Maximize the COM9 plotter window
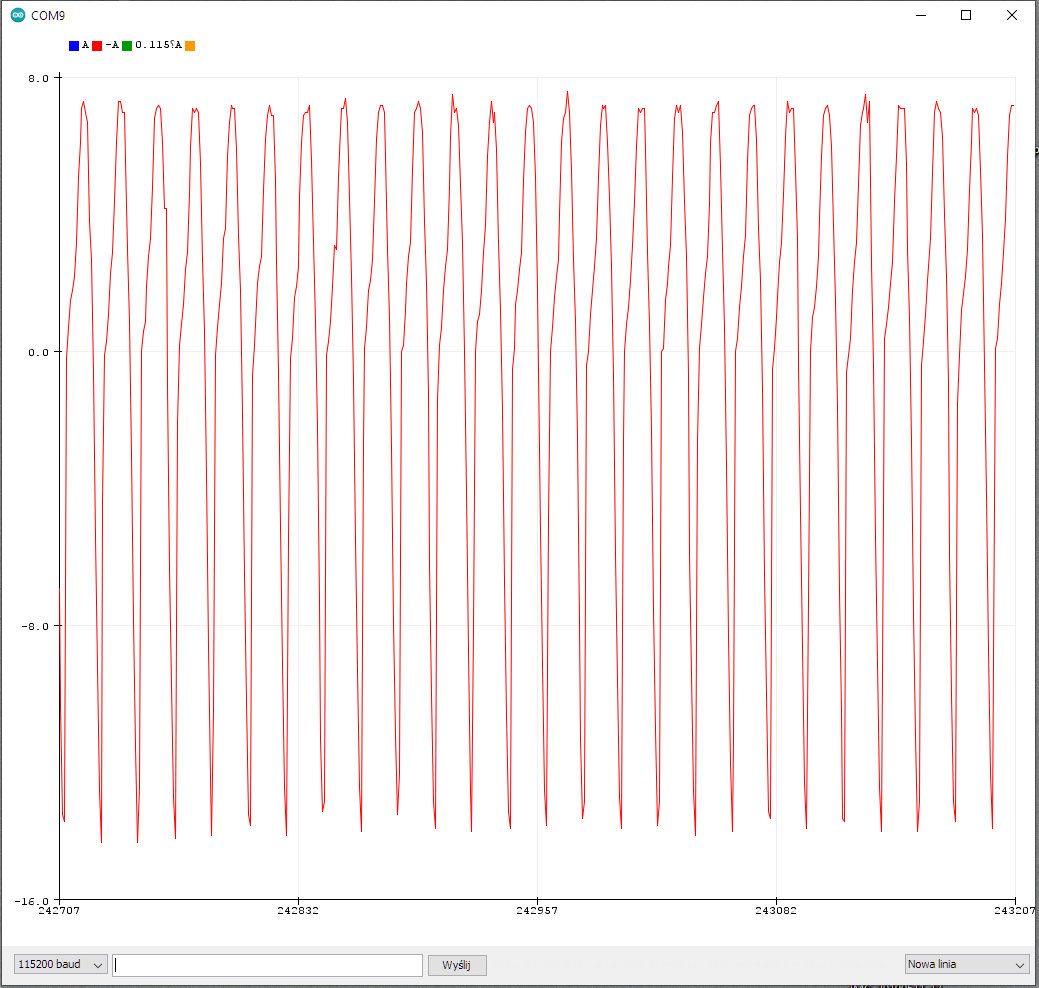The width and height of the screenshot is (1039, 988). (966, 15)
